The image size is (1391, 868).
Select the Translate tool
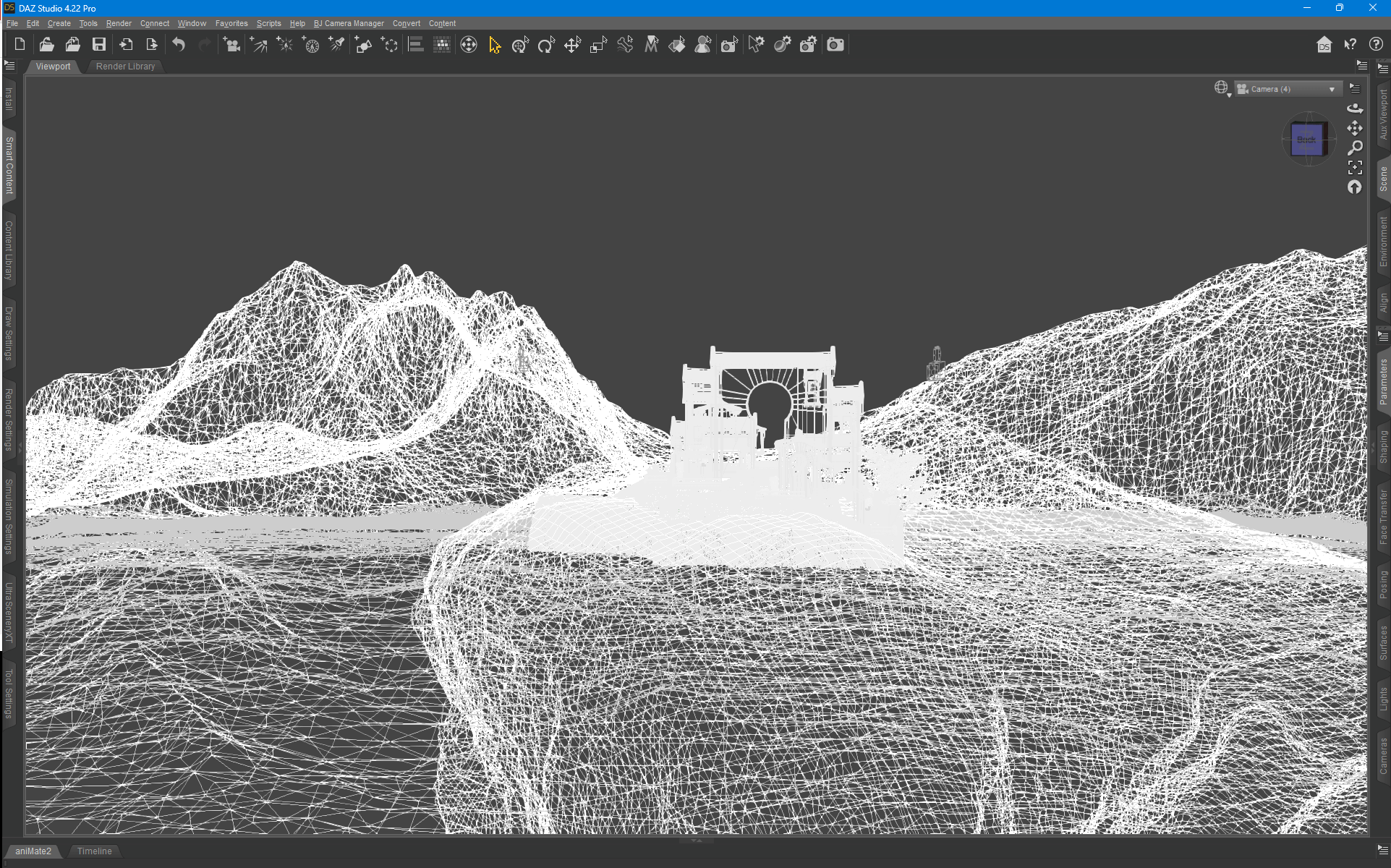coord(572,45)
